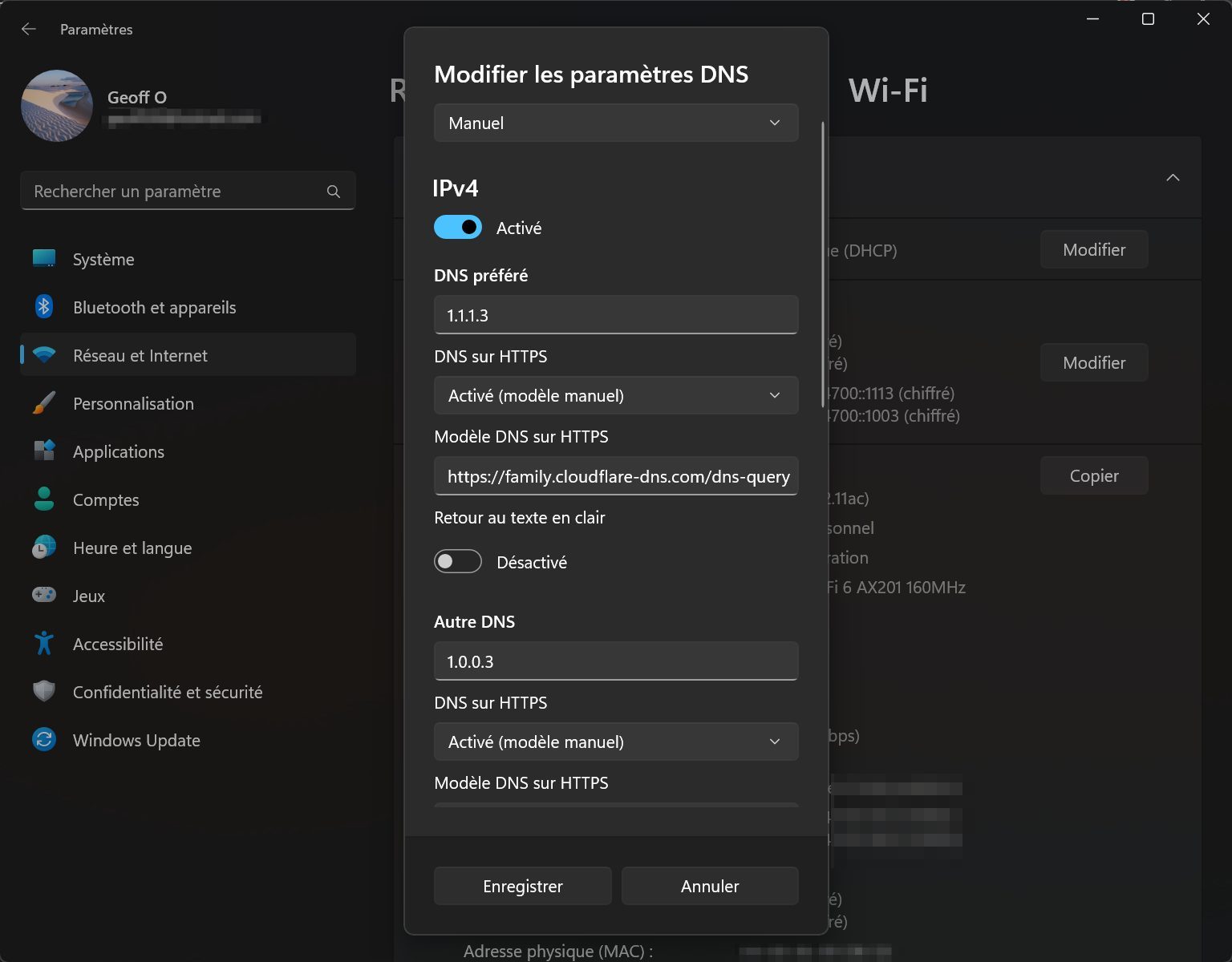Viewport: 1232px width, 962px height.
Task: Click the search magnifier icon
Action: click(334, 192)
